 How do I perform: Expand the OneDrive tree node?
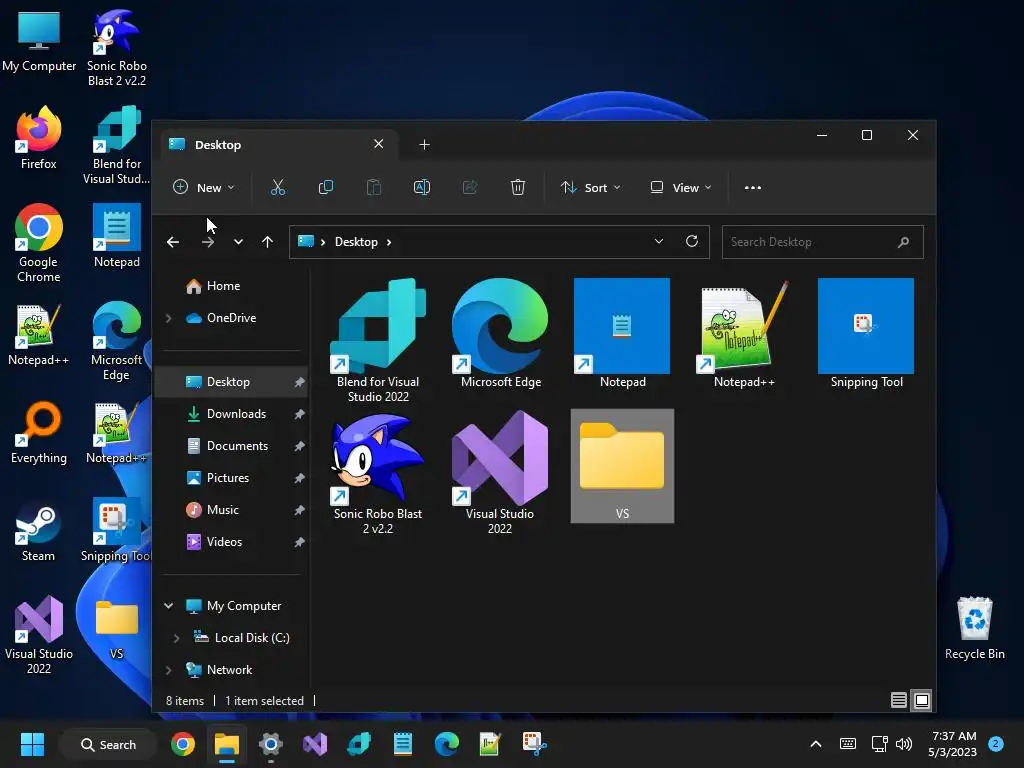(168, 318)
